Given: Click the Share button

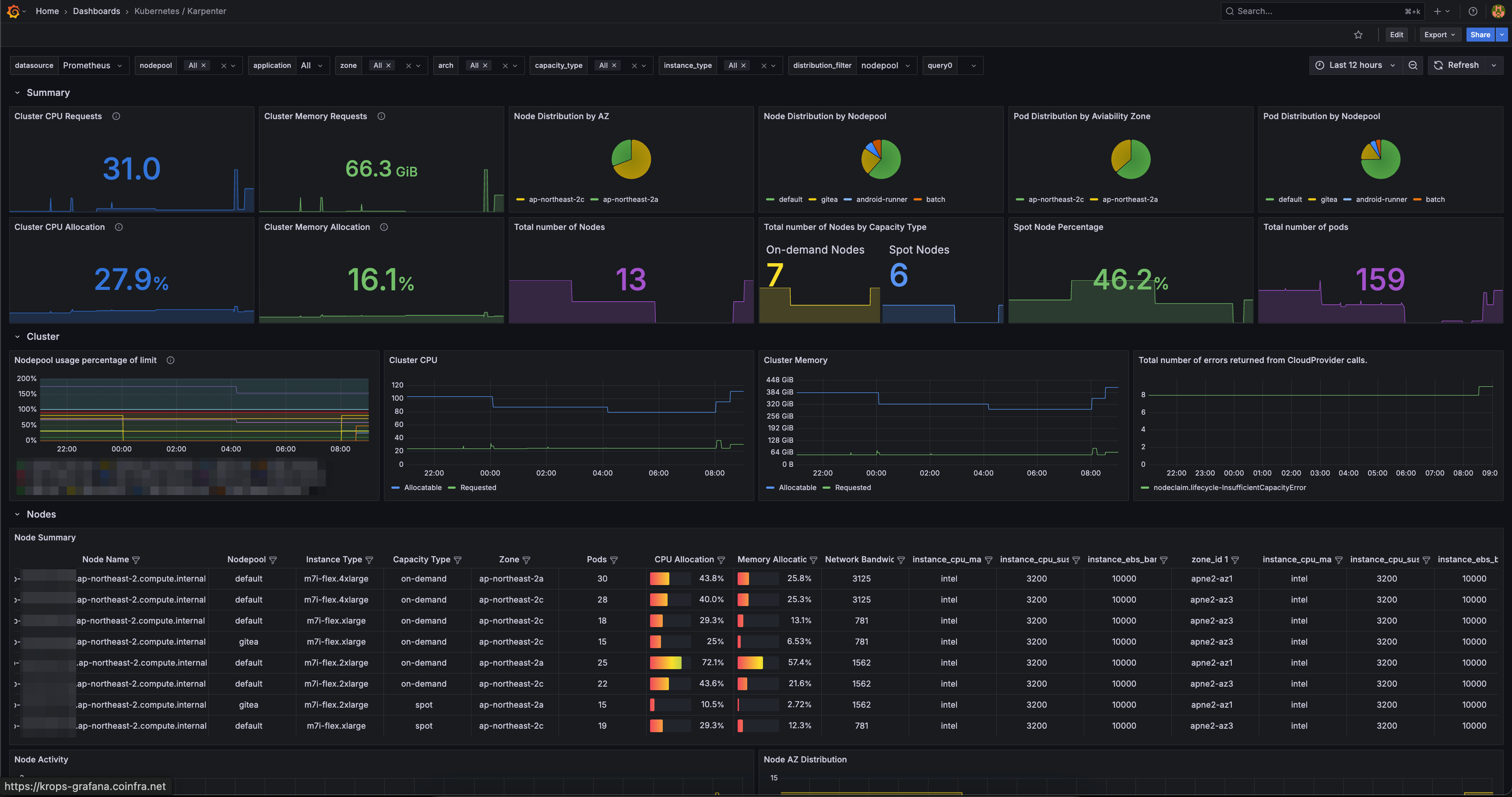Looking at the screenshot, I should click(1480, 35).
